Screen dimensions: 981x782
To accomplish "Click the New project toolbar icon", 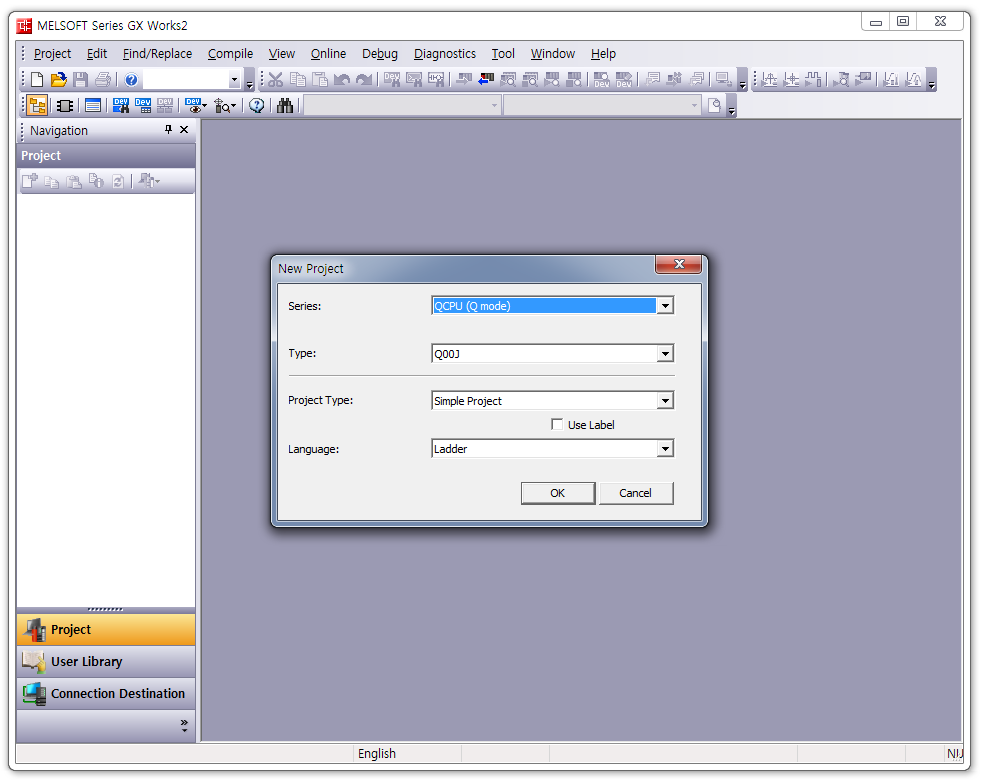I will pos(37,79).
